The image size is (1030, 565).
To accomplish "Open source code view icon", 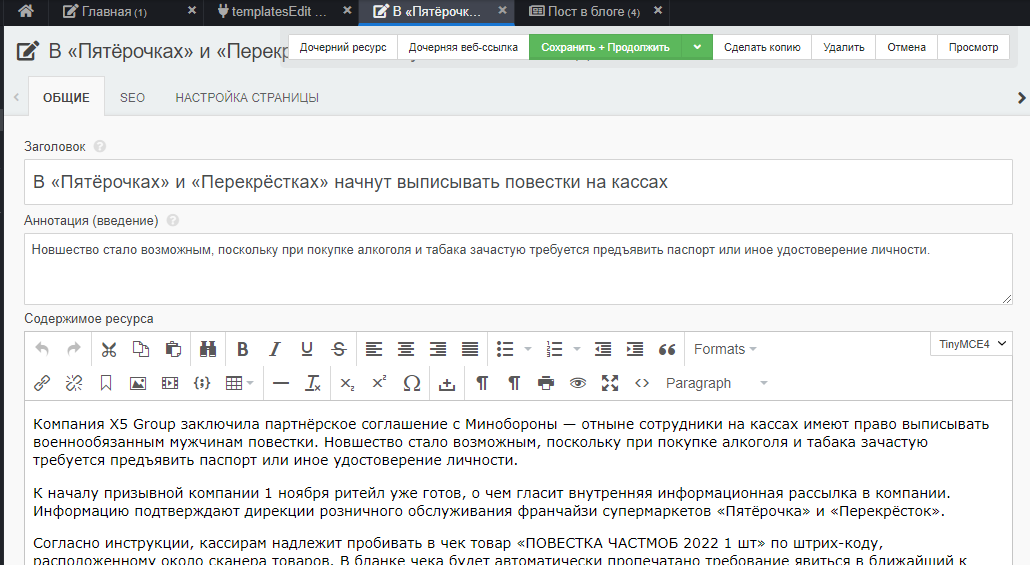I will click(642, 383).
